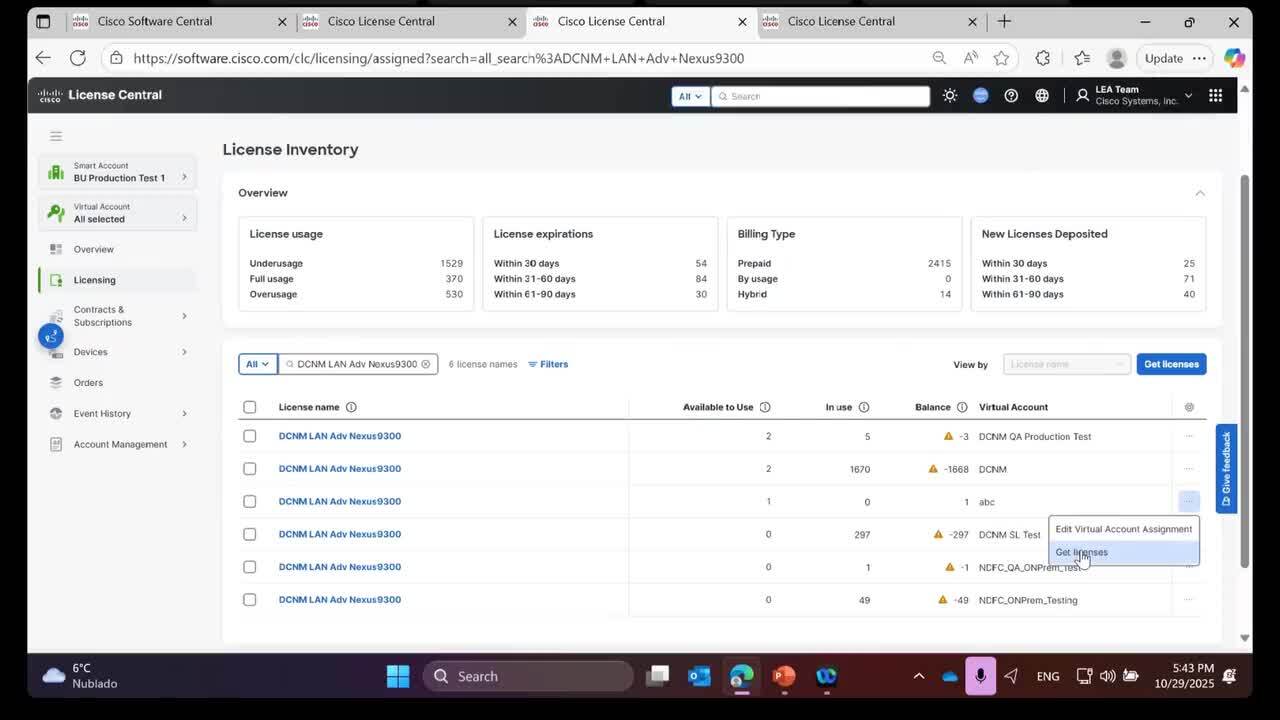1280x720 pixels.
Task: Click the info icon beside Available to Use
Action: (765, 407)
